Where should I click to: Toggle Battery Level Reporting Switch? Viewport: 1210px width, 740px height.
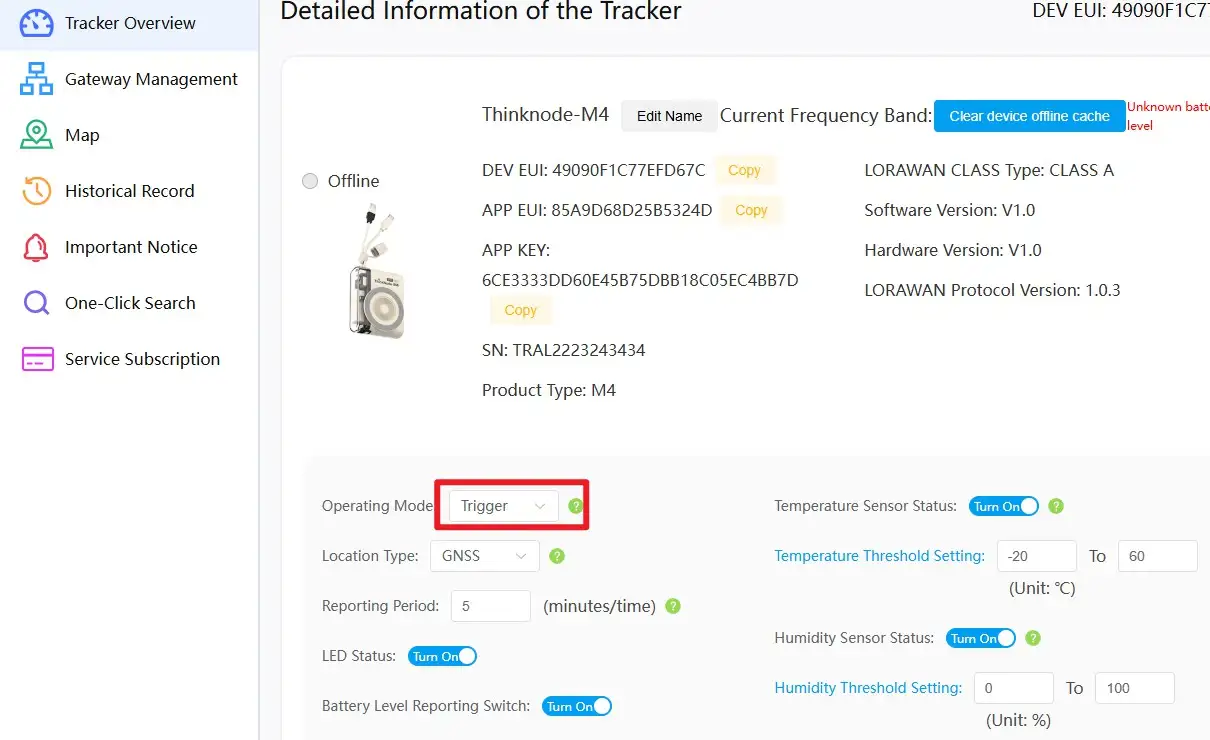coord(576,706)
